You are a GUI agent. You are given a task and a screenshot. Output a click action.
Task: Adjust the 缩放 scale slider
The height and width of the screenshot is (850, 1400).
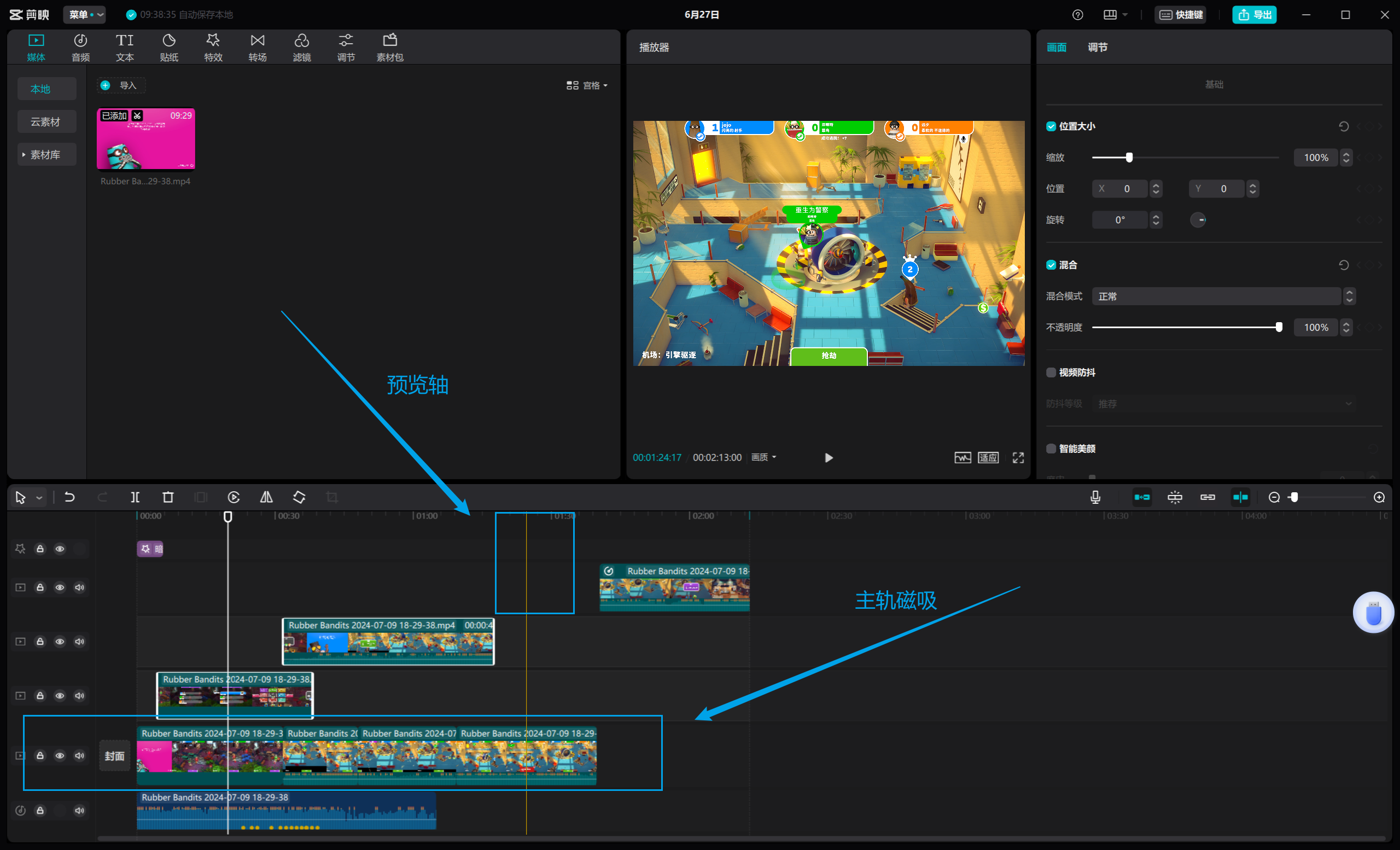(x=1129, y=158)
